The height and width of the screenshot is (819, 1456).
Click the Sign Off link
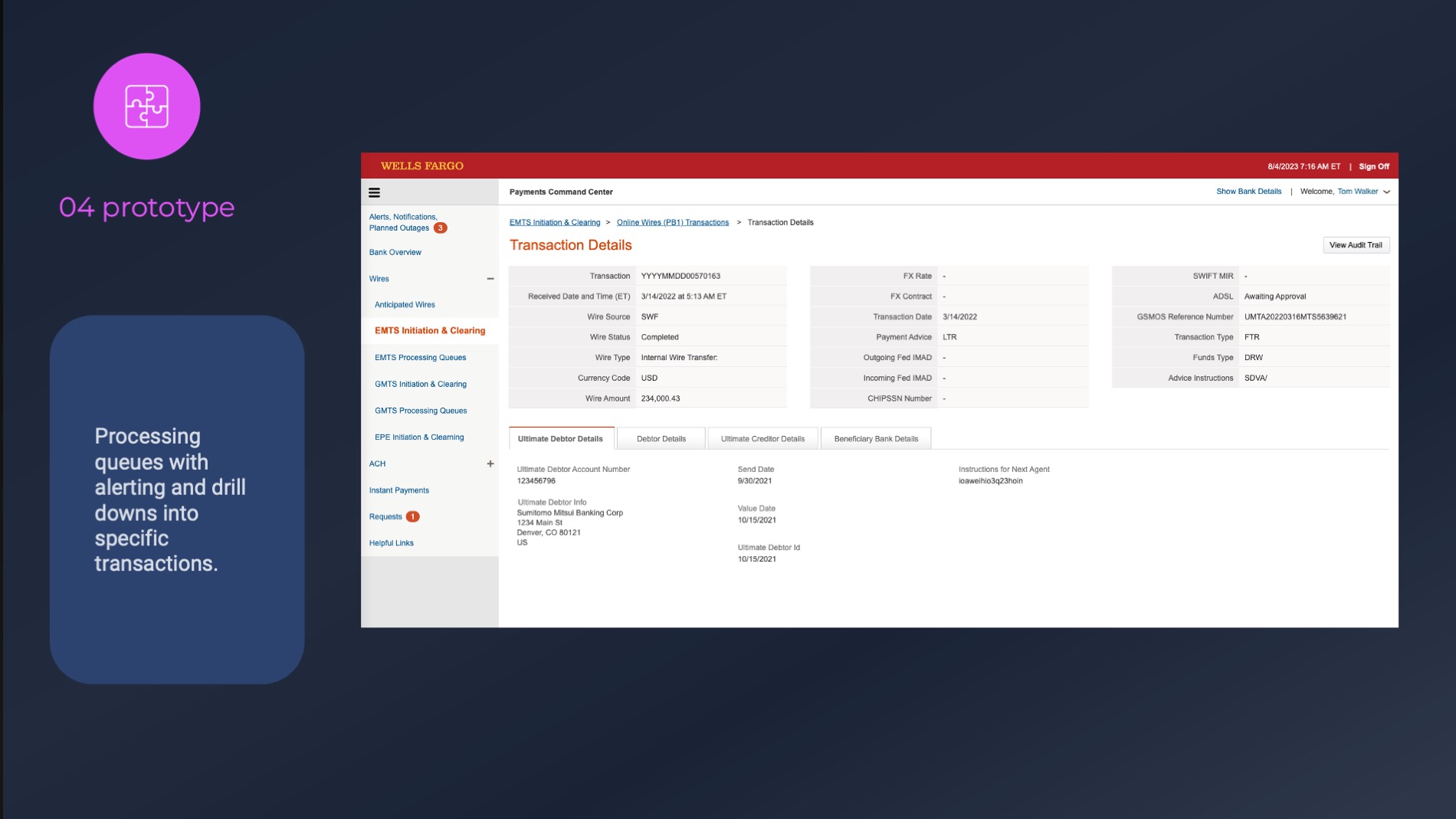[1373, 166]
